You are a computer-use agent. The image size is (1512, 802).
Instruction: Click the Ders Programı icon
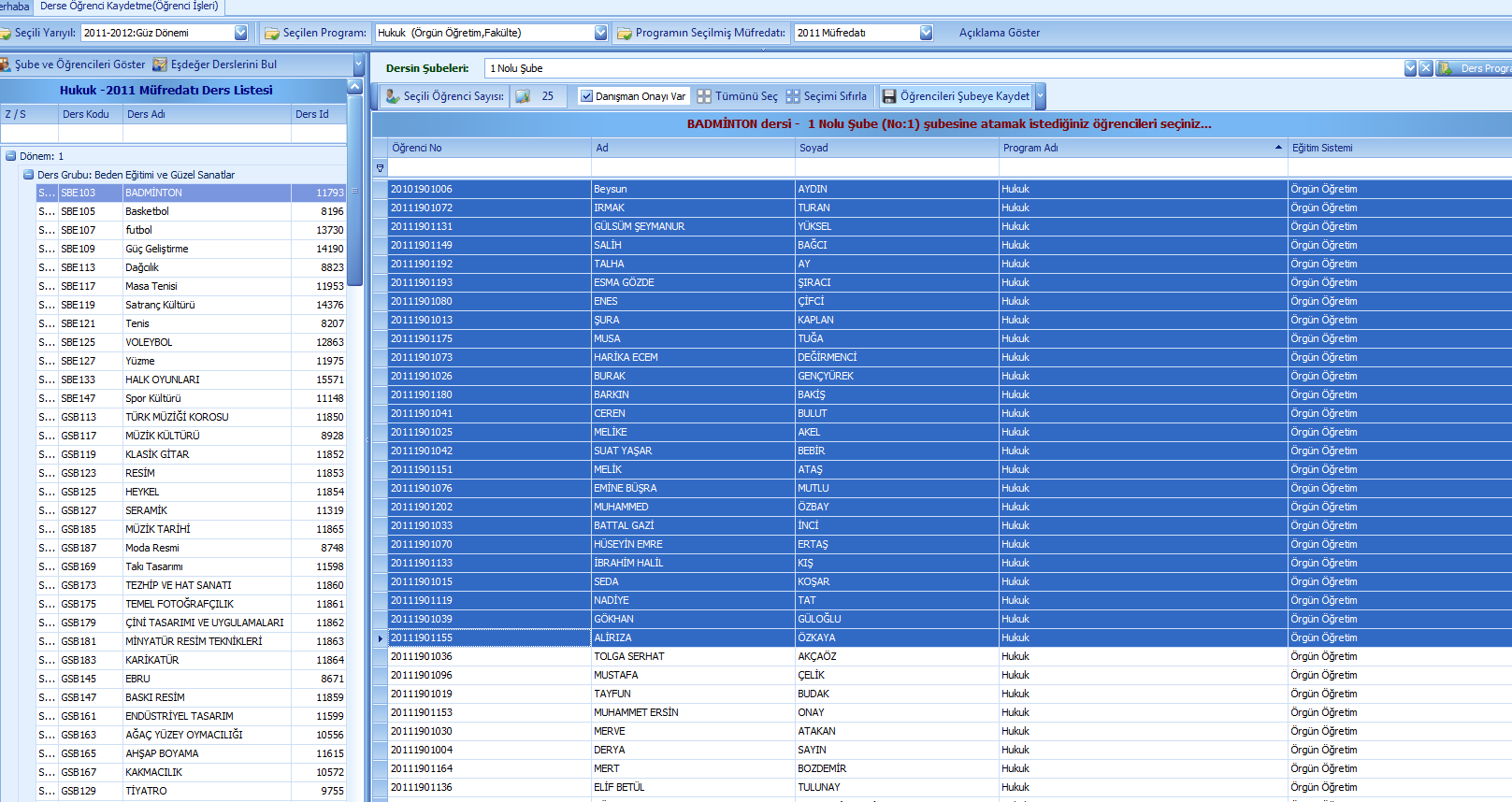[1447, 68]
